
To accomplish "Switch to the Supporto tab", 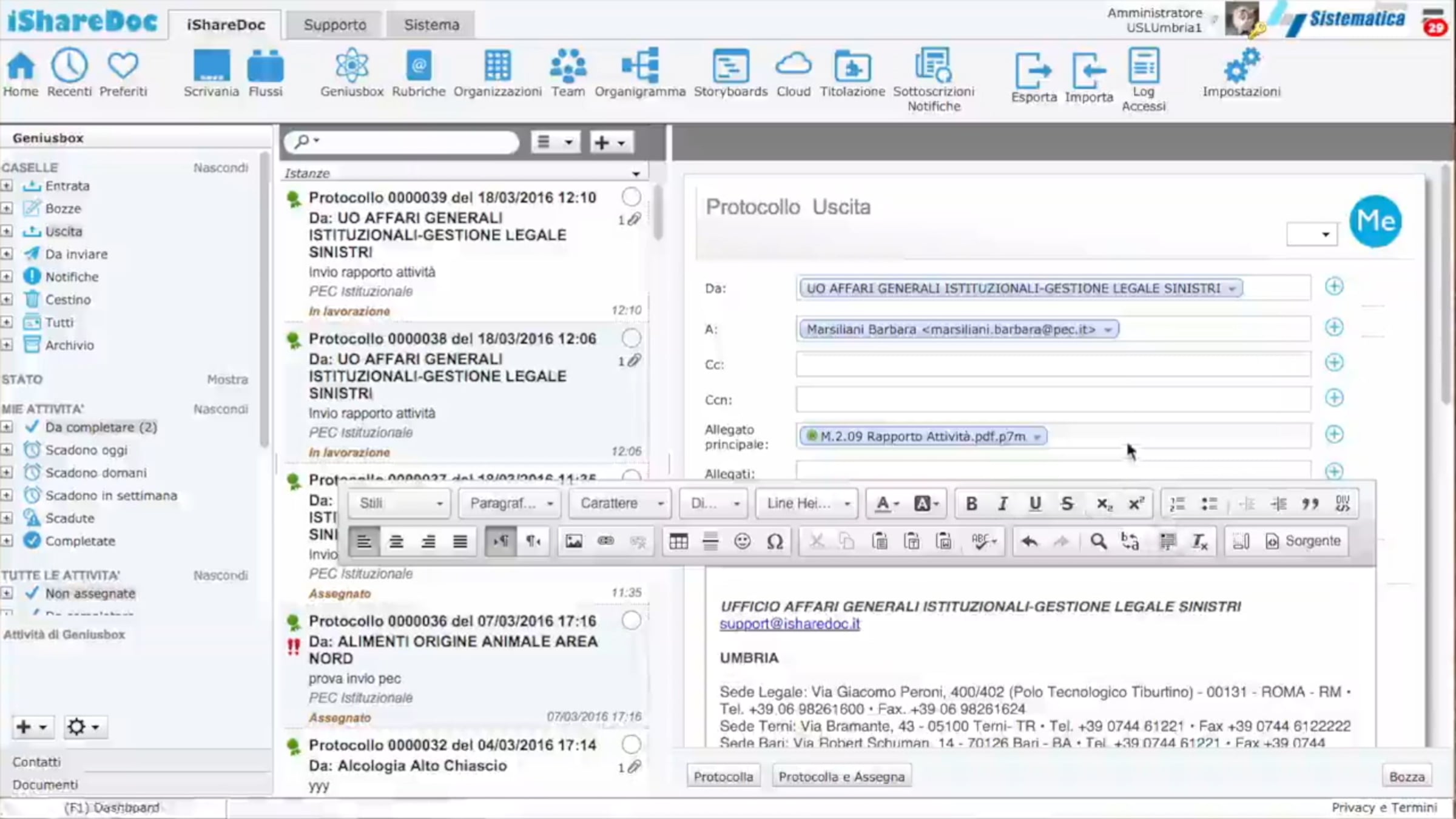I will (x=335, y=25).
